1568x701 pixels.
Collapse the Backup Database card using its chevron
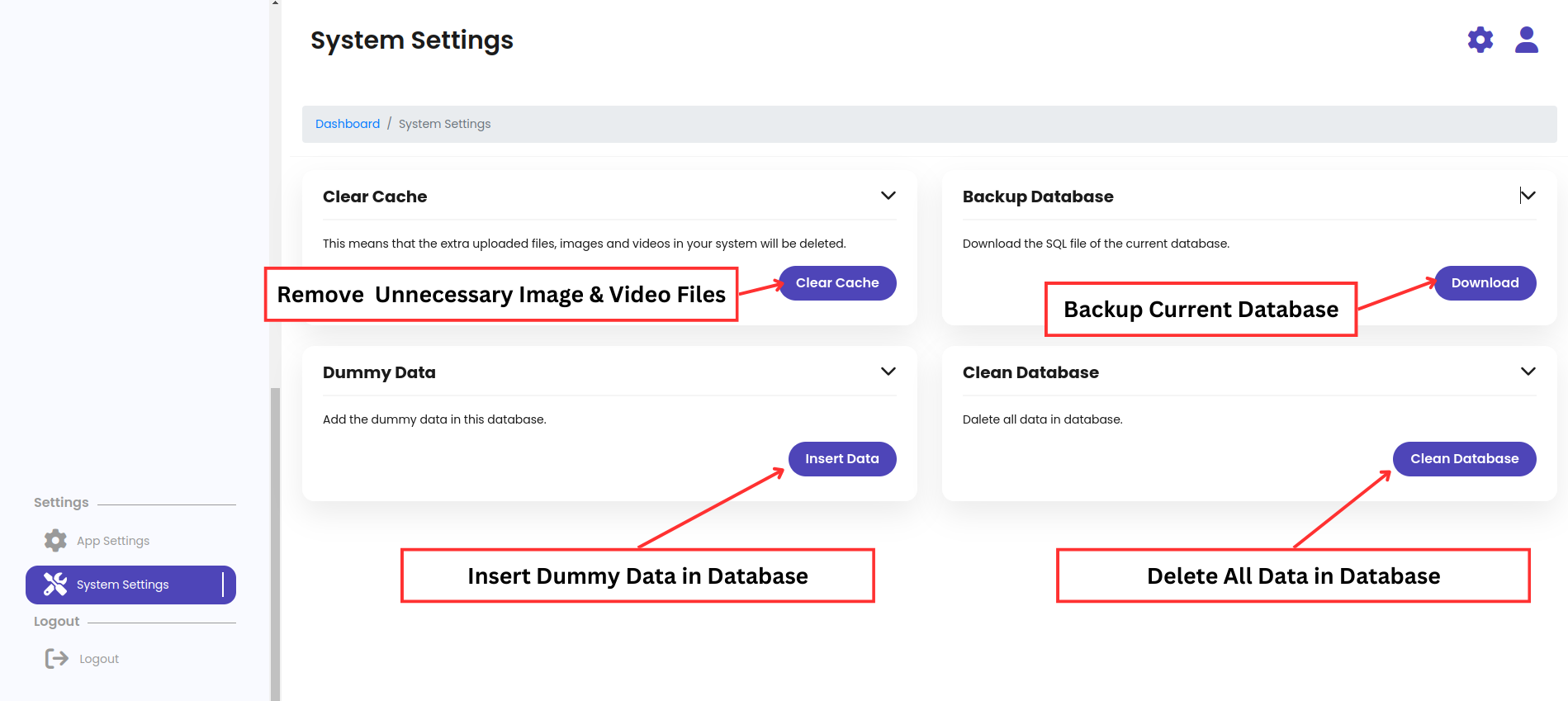[1528, 196]
